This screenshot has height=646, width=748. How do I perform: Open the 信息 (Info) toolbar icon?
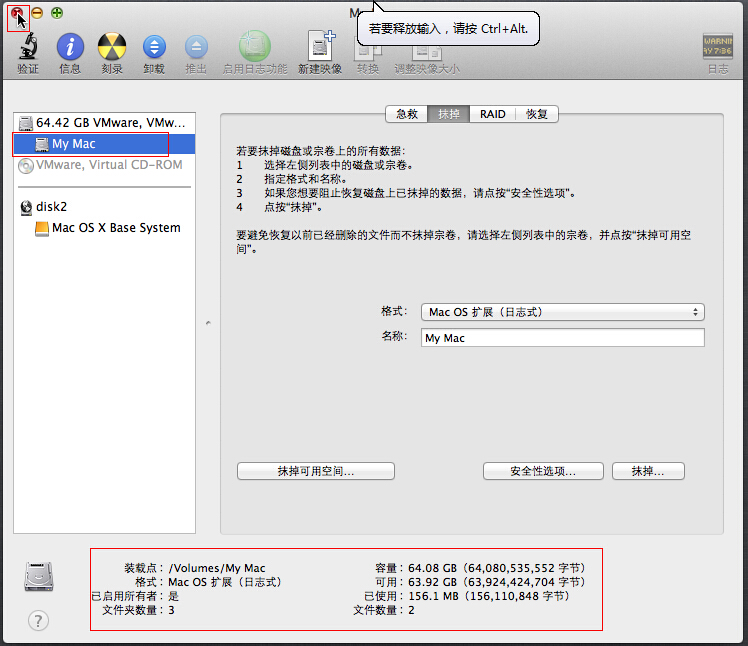click(x=70, y=47)
